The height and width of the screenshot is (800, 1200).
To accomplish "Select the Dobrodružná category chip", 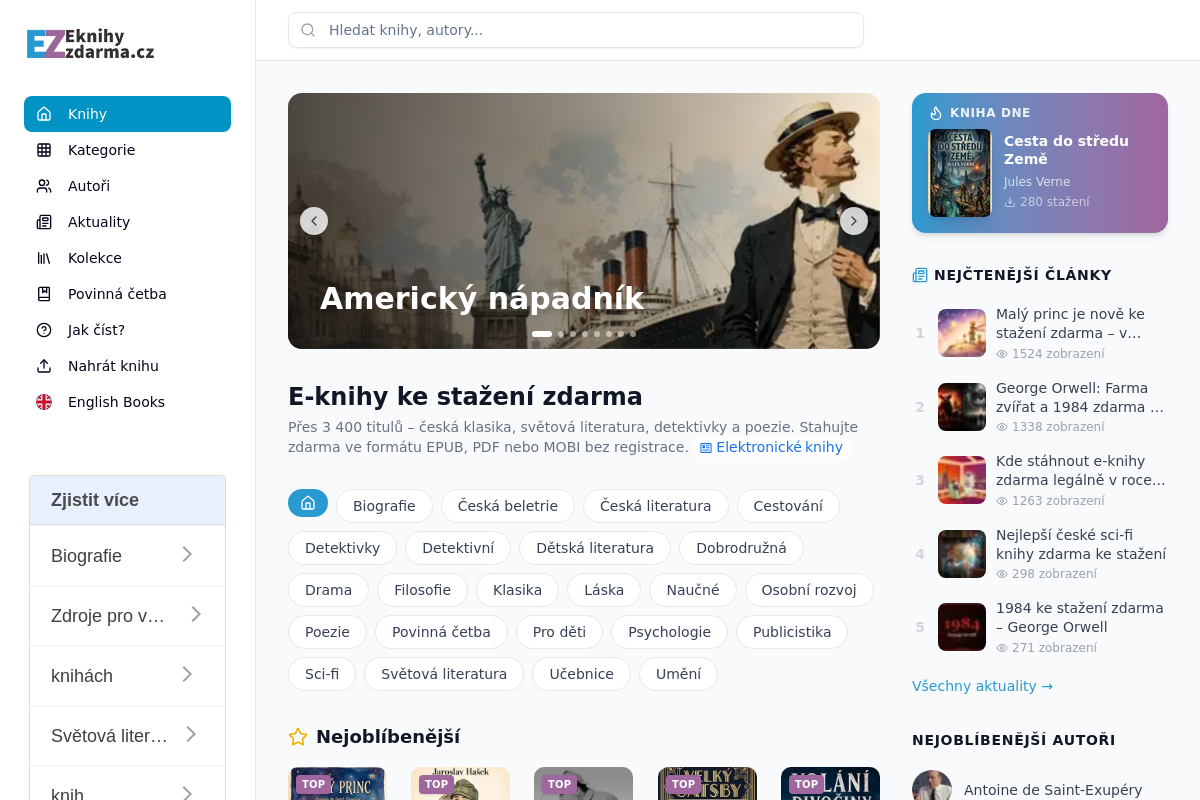I will pos(741,548).
